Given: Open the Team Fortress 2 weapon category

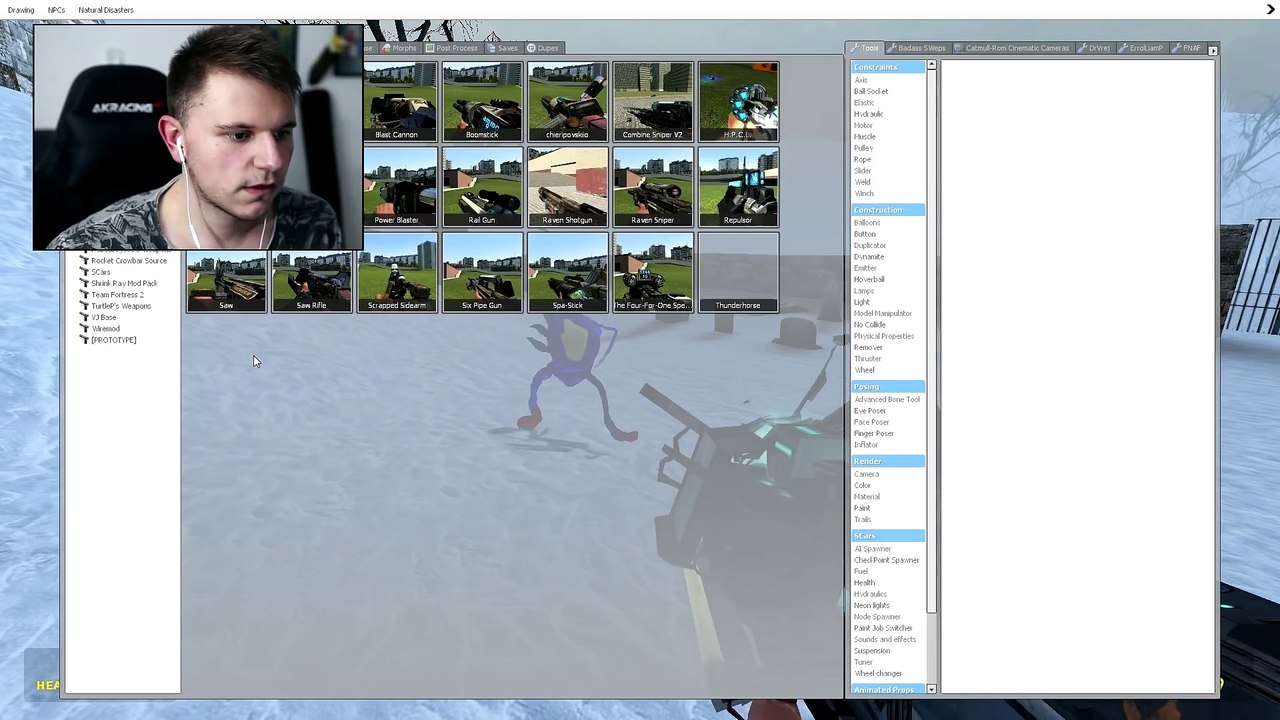Looking at the screenshot, I should coord(112,295).
